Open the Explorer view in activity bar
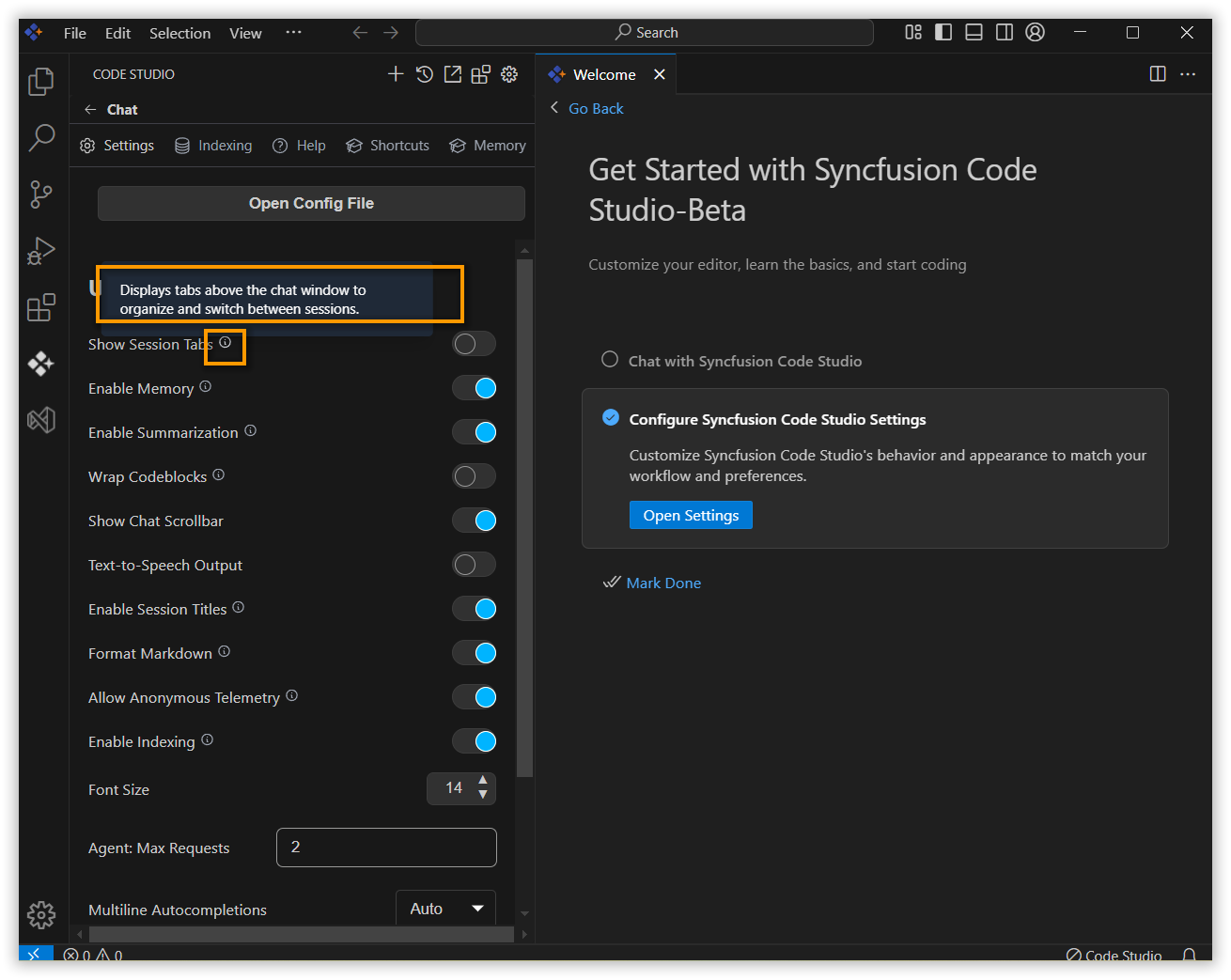Viewport: 1231px width, 980px height. point(40,82)
